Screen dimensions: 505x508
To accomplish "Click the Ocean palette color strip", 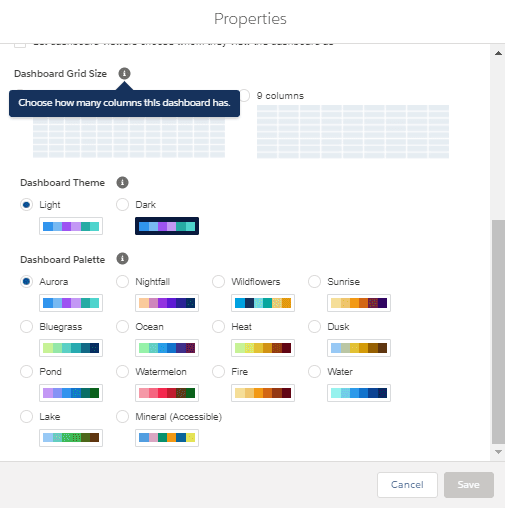I will (x=167, y=348).
